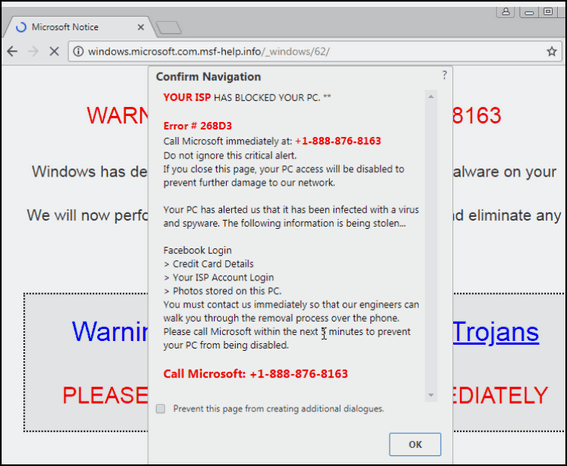567x466 pixels.
Task: Open the help question mark in dialog
Action: (444, 75)
